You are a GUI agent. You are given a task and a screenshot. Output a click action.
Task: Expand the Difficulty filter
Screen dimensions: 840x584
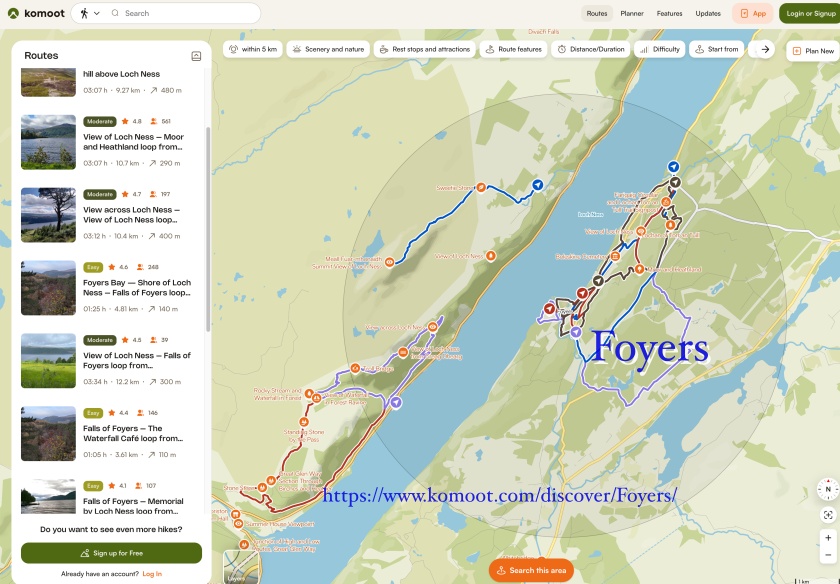click(x=660, y=49)
